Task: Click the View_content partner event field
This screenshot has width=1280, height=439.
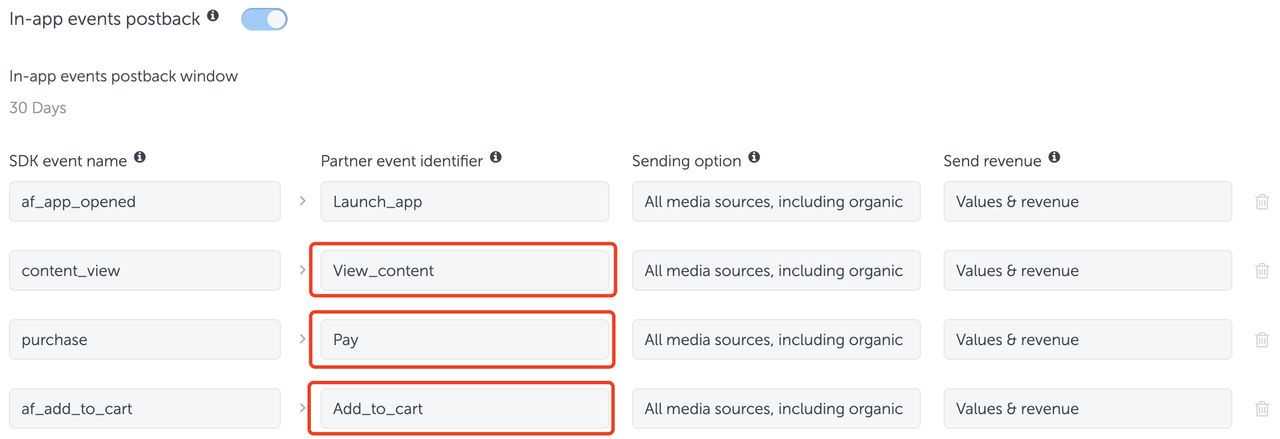Action: (465, 270)
